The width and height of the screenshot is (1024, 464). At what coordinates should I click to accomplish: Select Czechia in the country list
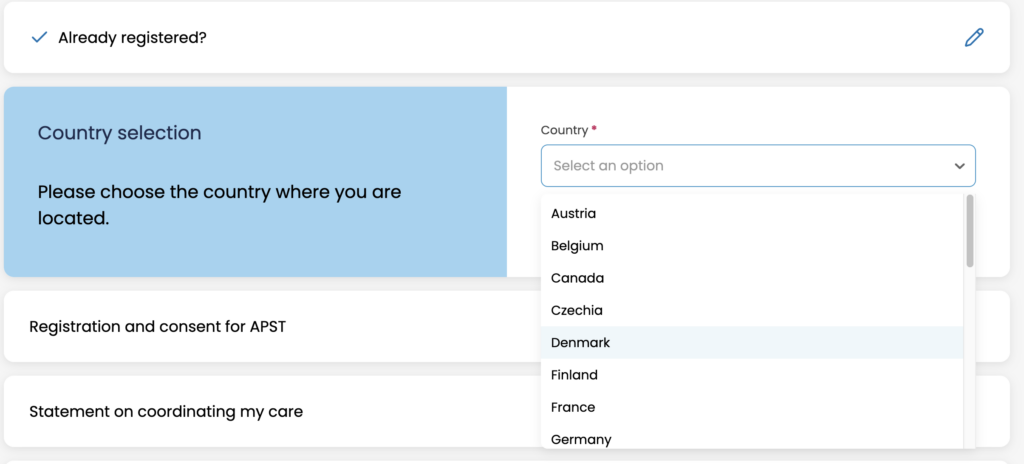[x=752, y=310]
